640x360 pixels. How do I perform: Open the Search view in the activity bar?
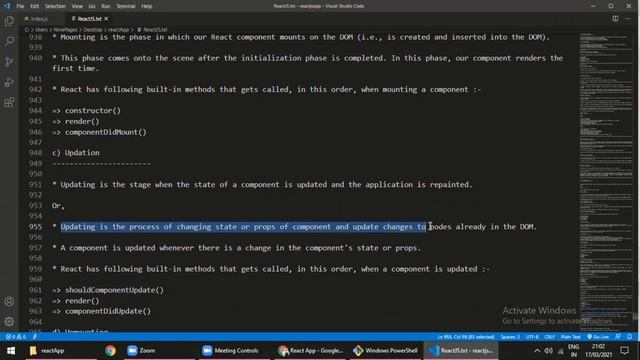click(9, 41)
